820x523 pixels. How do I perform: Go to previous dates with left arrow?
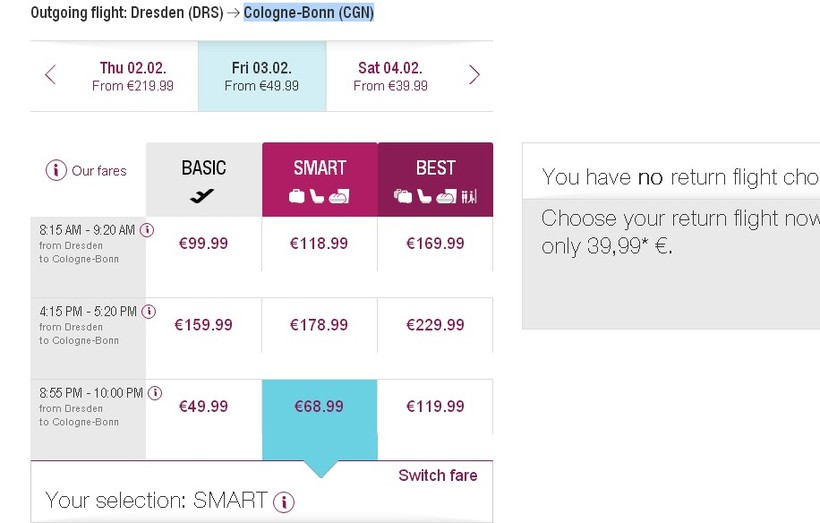(51, 75)
